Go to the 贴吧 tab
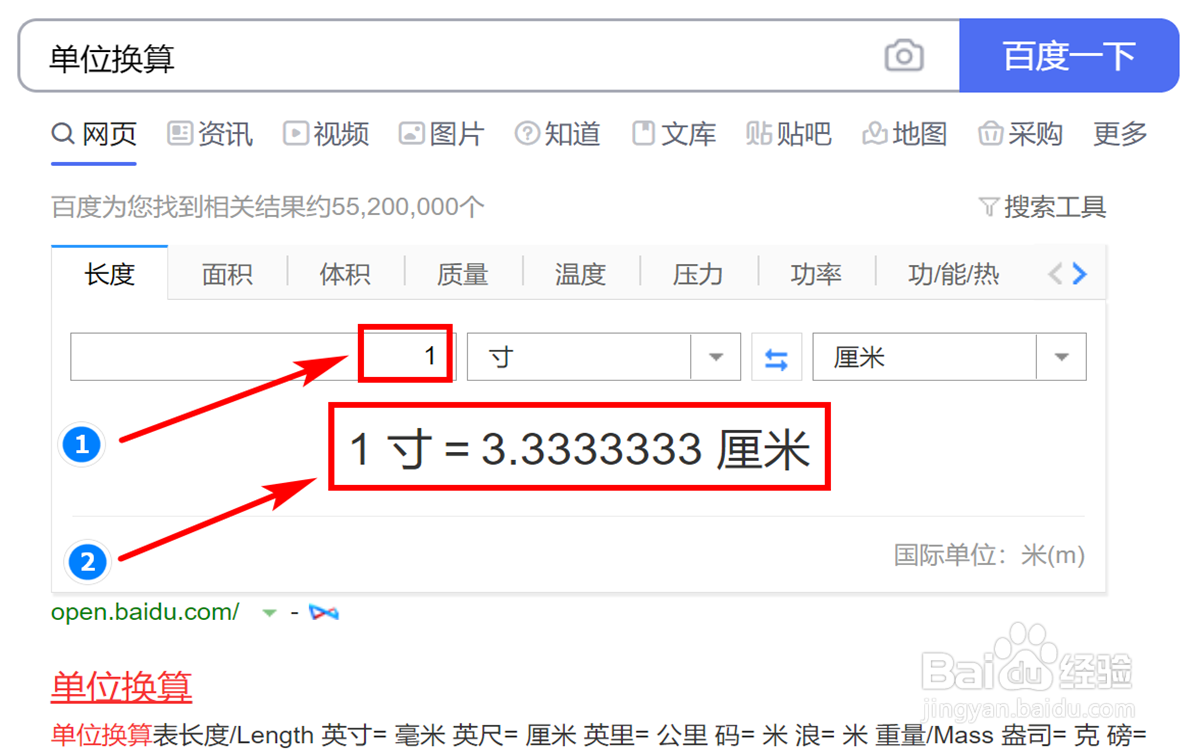Screen dimensions: 1200x750 [789, 134]
